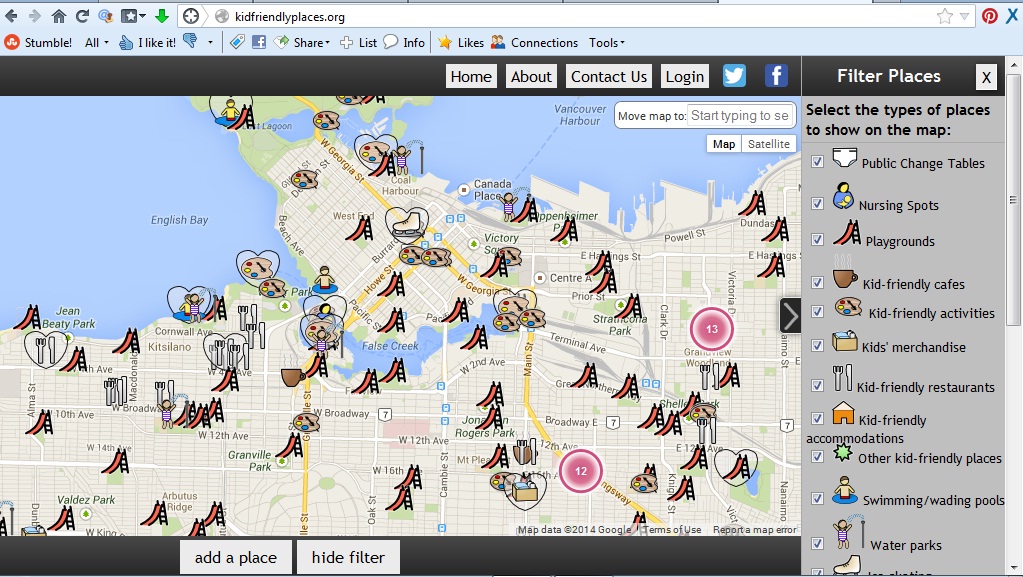Reload the page with refresh icon

82,16
